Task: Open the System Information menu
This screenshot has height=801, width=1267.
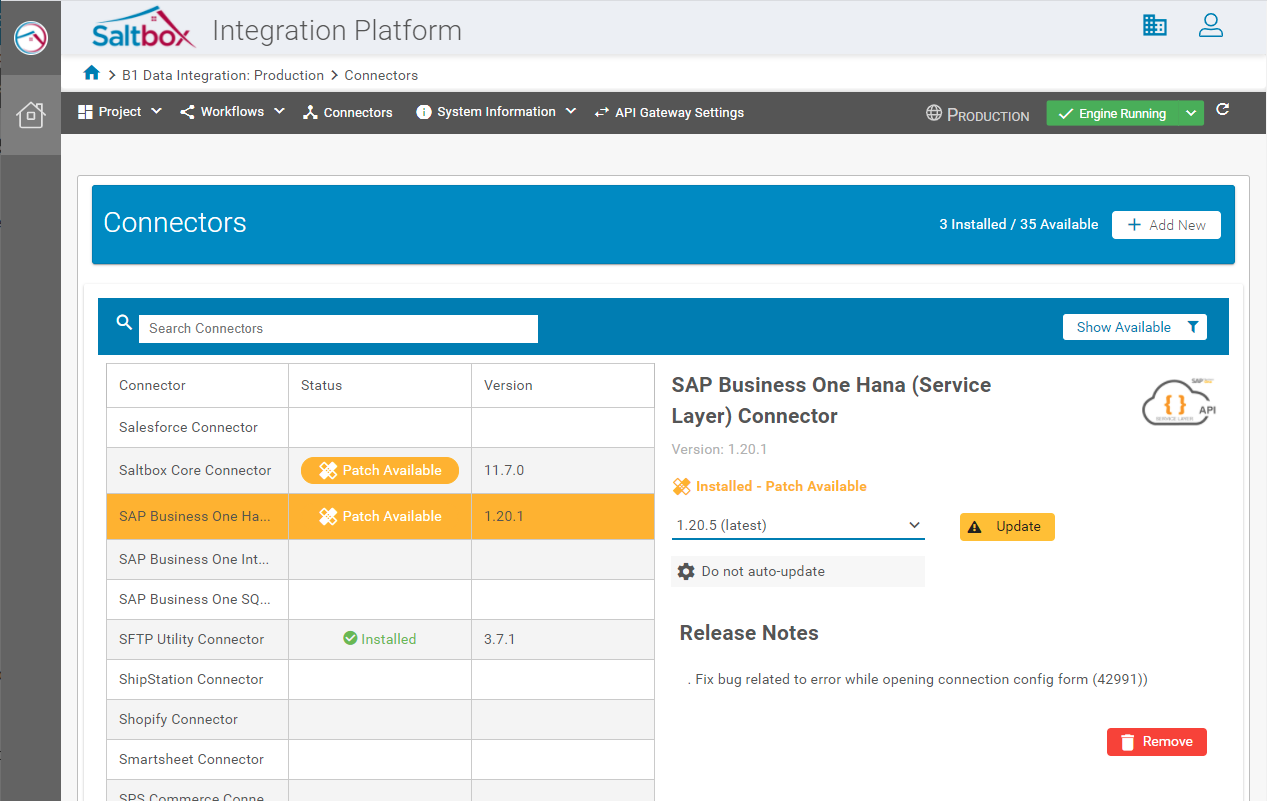Action: click(496, 112)
